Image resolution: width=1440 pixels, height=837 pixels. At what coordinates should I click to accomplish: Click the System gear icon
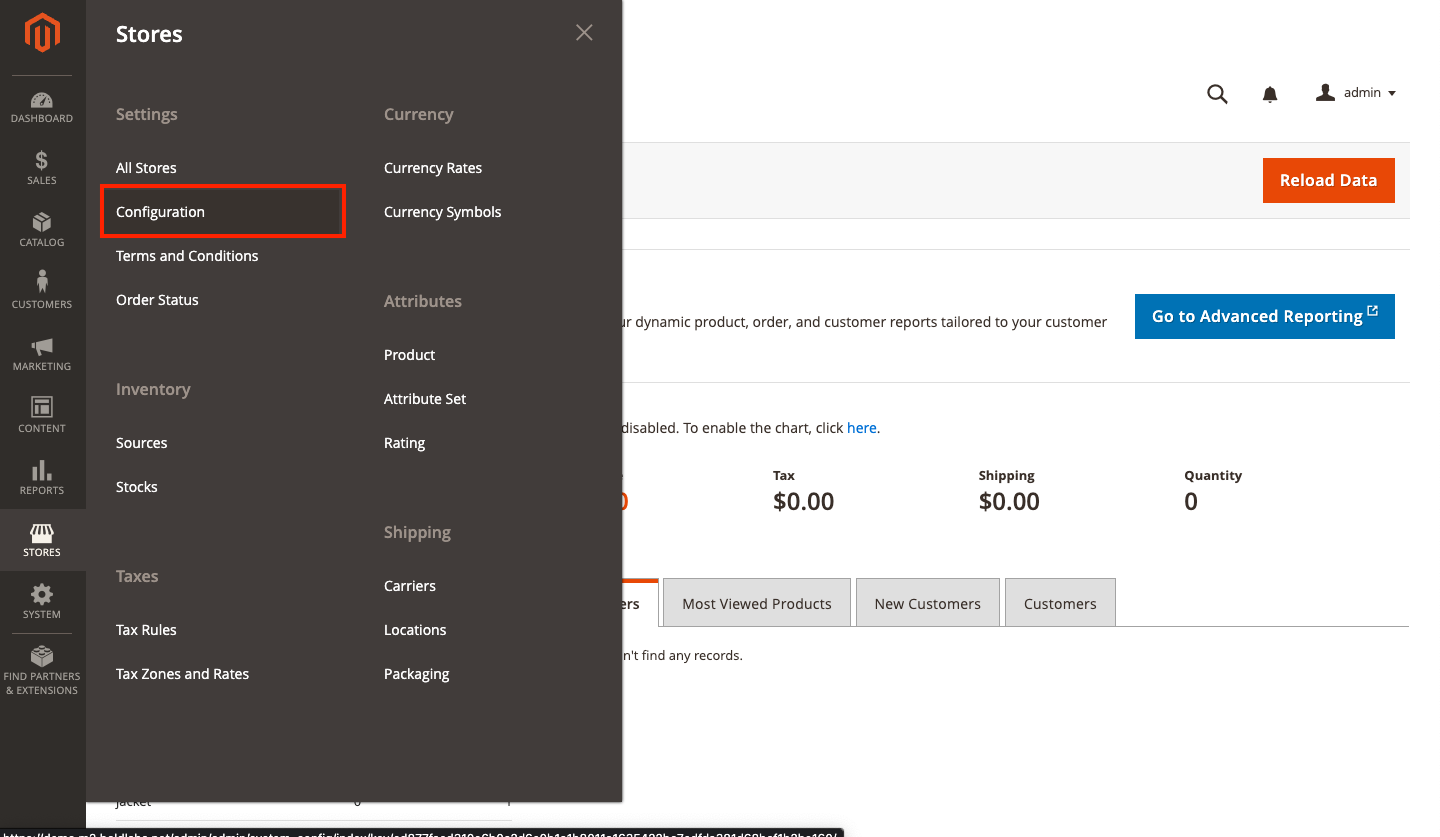point(42,600)
